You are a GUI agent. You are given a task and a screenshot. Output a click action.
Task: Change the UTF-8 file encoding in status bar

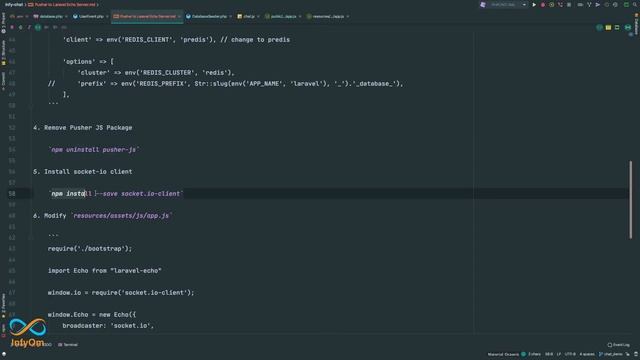pos(570,354)
